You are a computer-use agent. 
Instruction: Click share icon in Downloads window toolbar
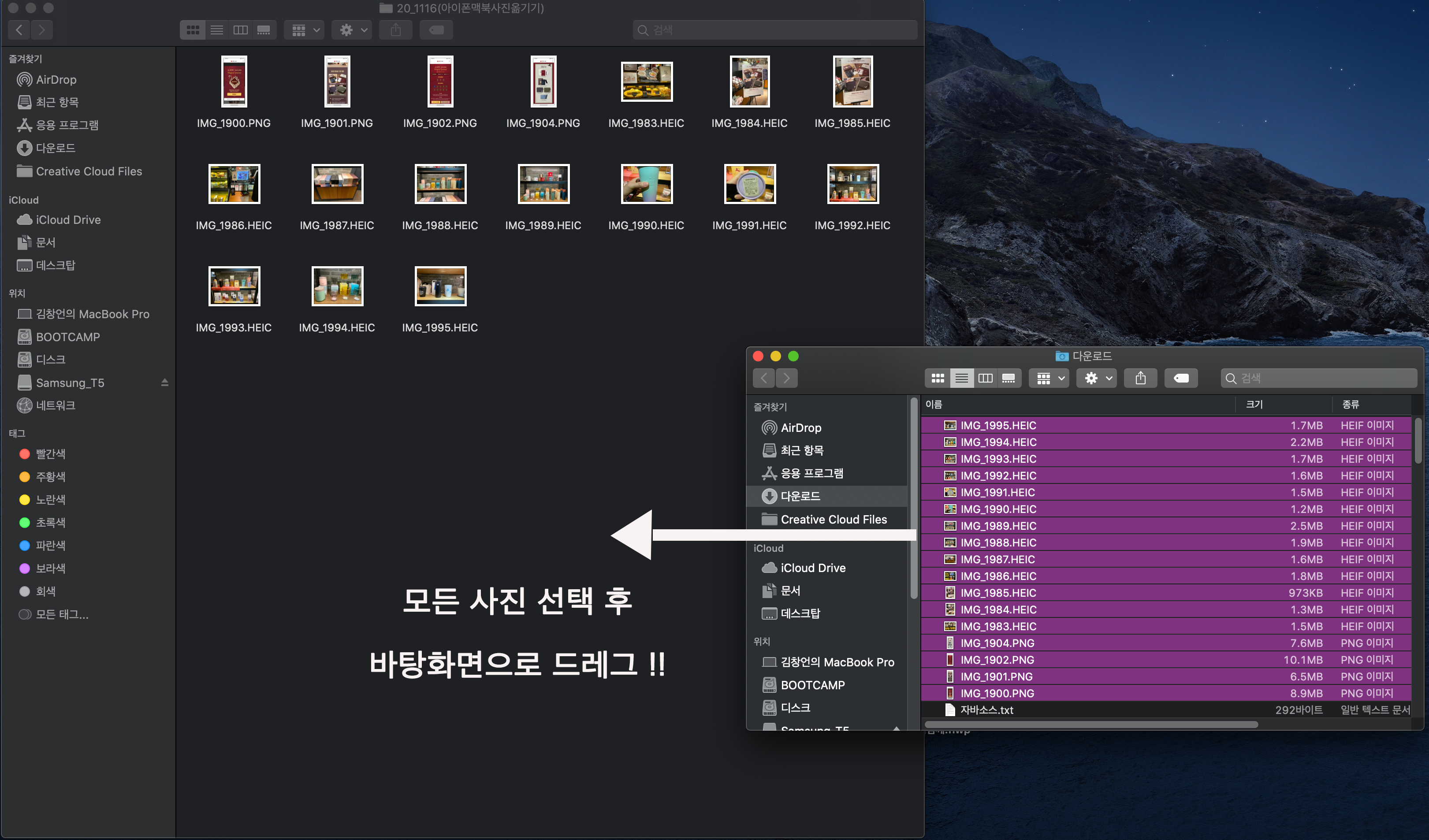(x=1140, y=378)
